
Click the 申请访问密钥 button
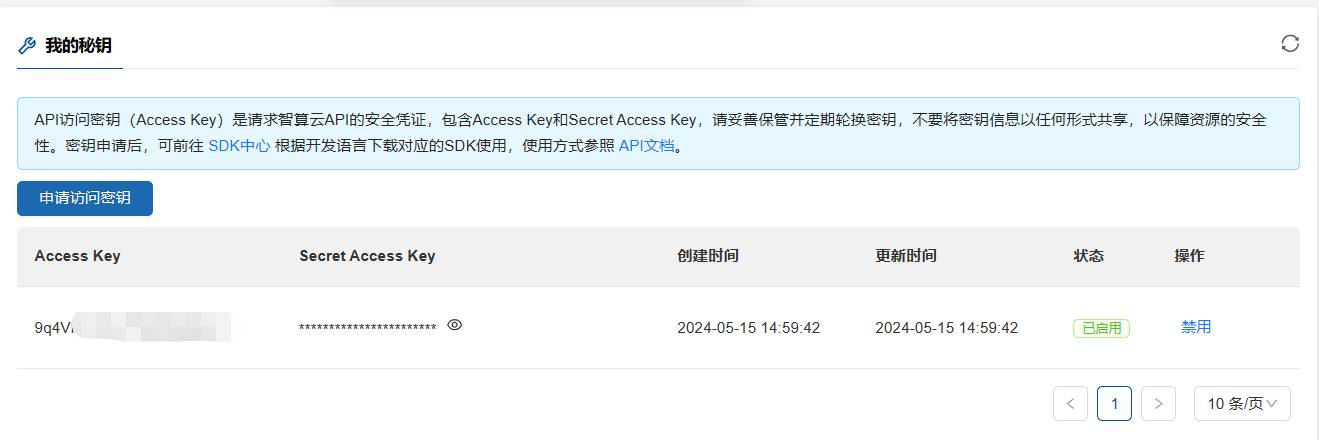click(85, 198)
